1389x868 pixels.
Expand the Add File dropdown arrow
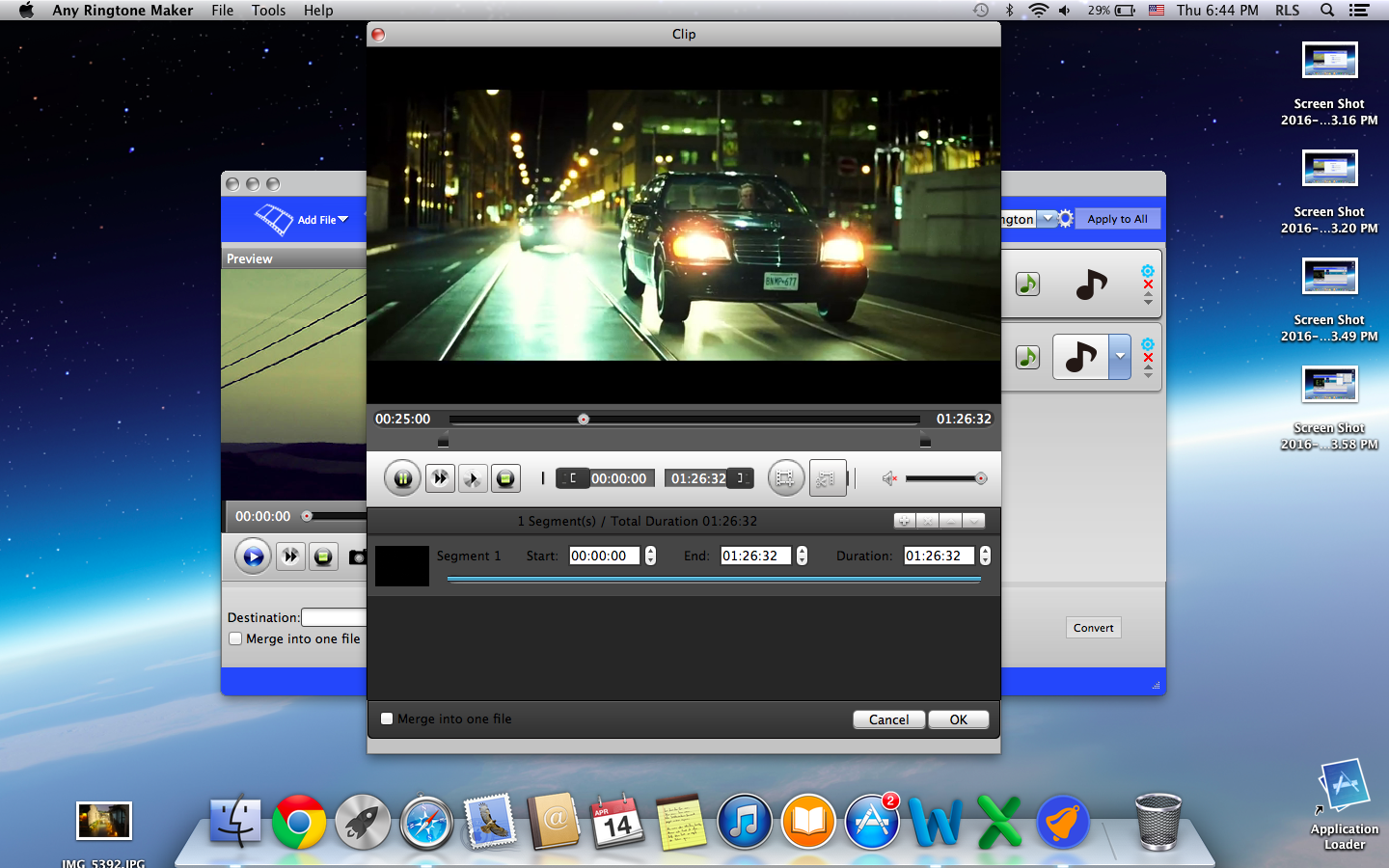(x=343, y=220)
